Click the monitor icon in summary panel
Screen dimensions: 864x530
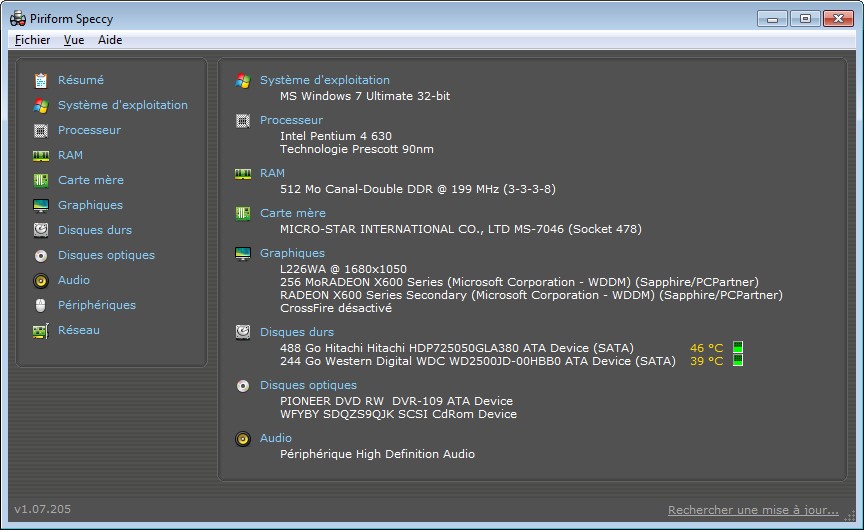243,253
